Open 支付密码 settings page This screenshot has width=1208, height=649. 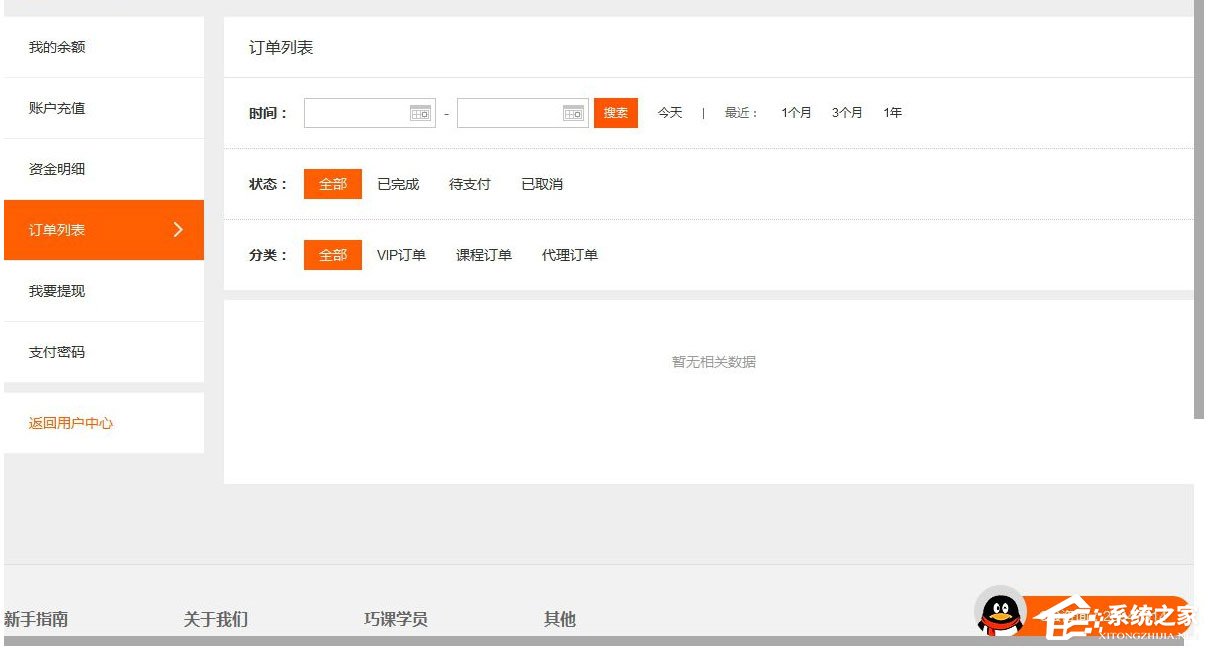click(55, 352)
